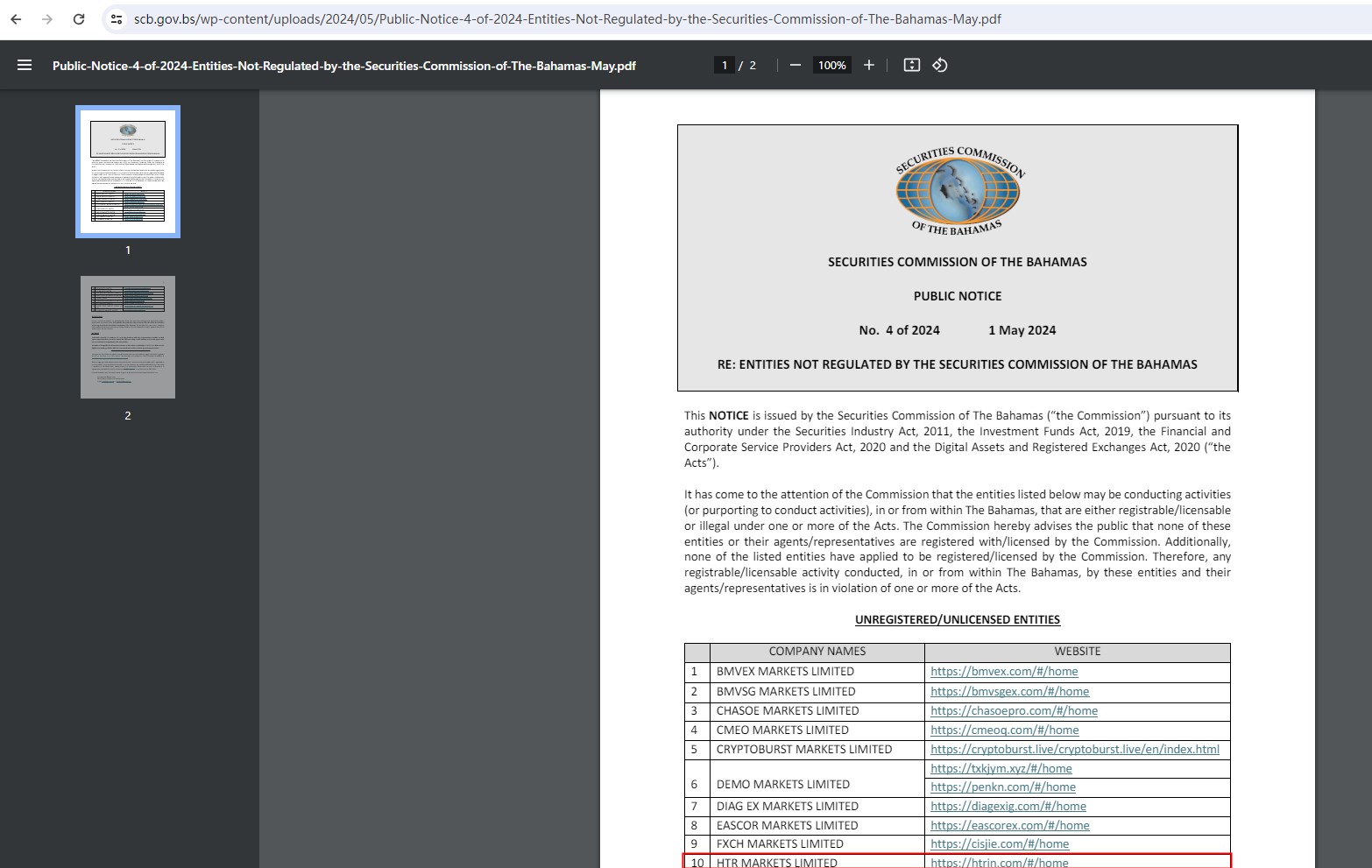Click the DIAG EX MARKETS LIMITED cell
This screenshot has width=1372, height=868.
817,806
